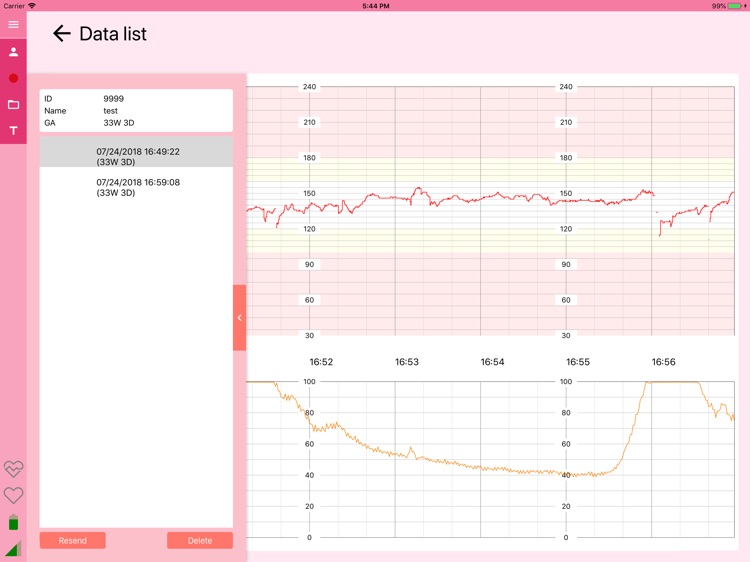Click the Resend button
The width and height of the screenshot is (750, 562).
click(73, 540)
